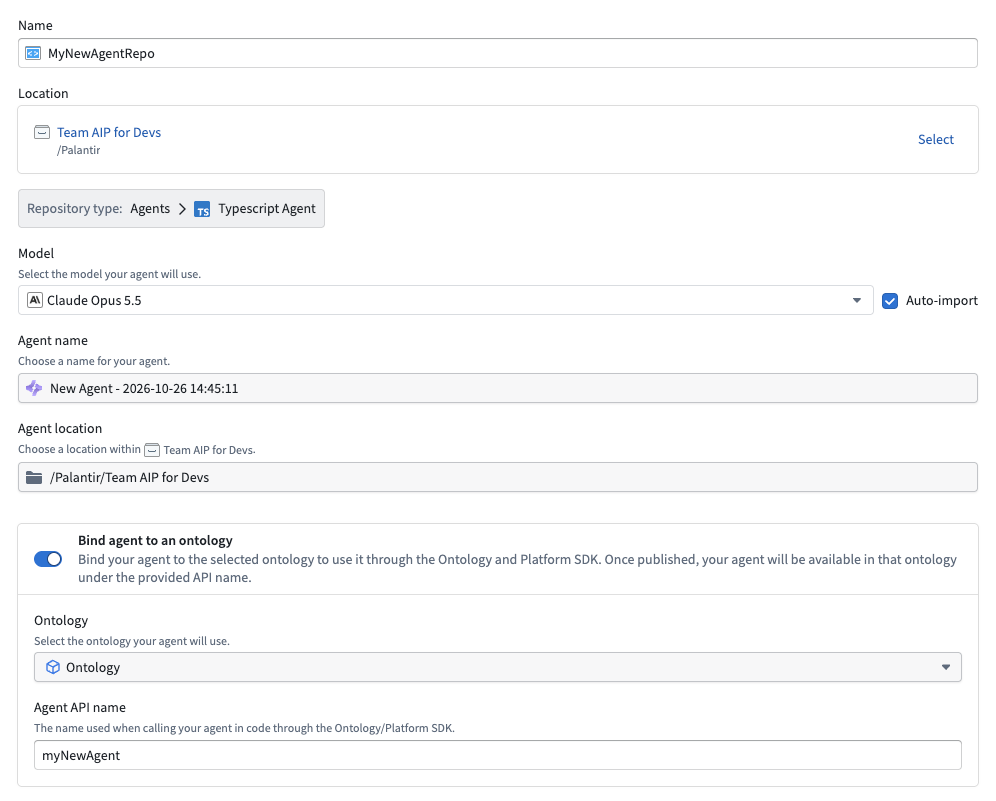Click Agents in the repository type breadcrumb

150,208
